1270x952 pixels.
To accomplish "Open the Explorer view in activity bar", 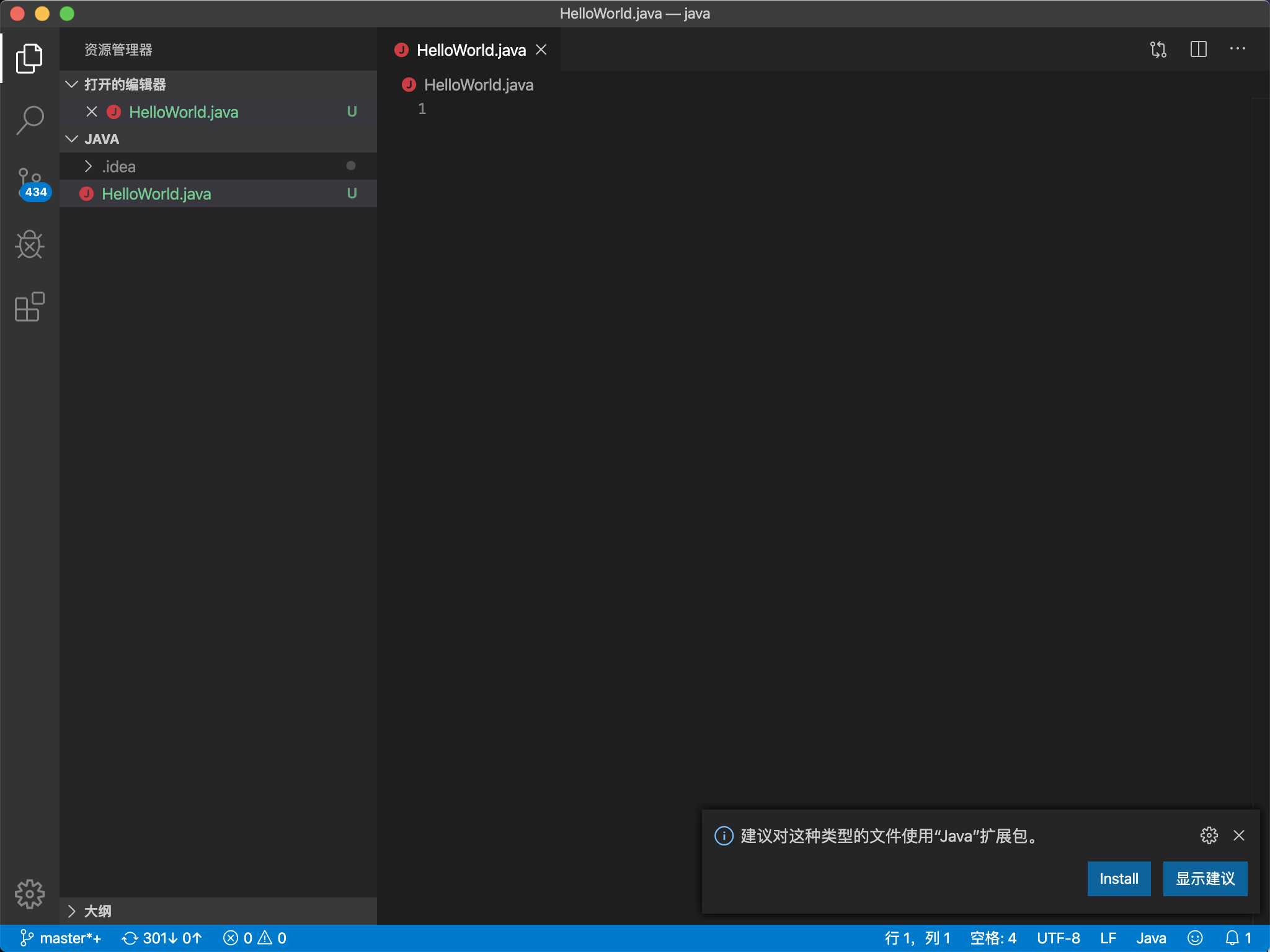I will click(x=29, y=58).
